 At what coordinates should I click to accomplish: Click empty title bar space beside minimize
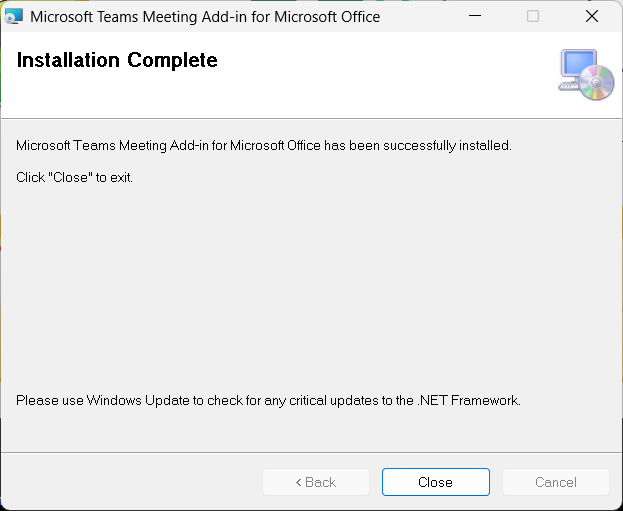tap(430, 16)
